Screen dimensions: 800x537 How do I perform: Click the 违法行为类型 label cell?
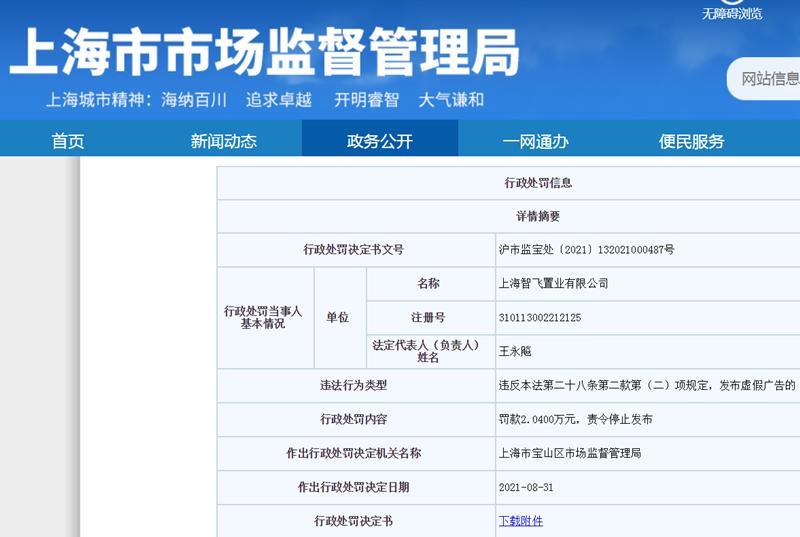pos(354,385)
